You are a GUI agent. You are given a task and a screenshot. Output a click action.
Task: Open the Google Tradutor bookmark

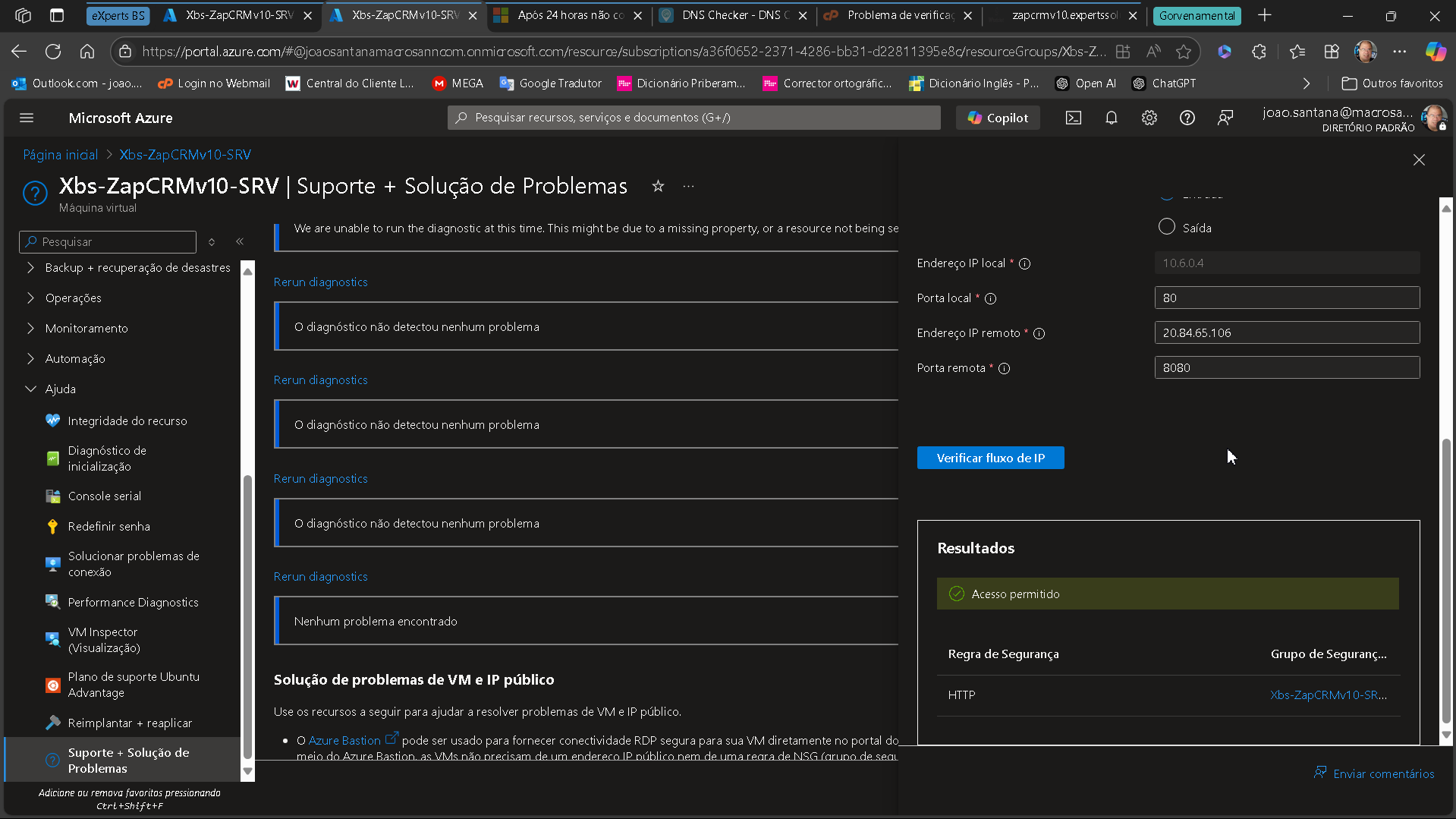coord(550,83)
